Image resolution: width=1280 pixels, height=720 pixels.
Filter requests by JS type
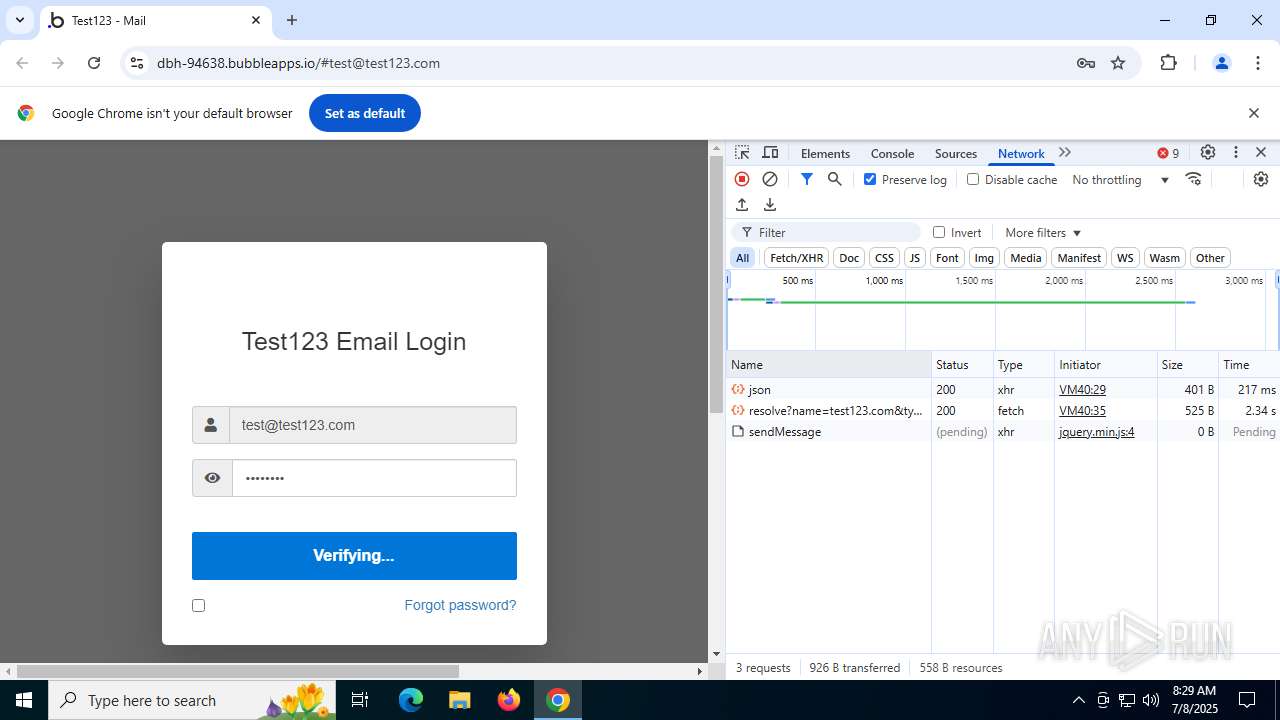(x=914, y=257)
